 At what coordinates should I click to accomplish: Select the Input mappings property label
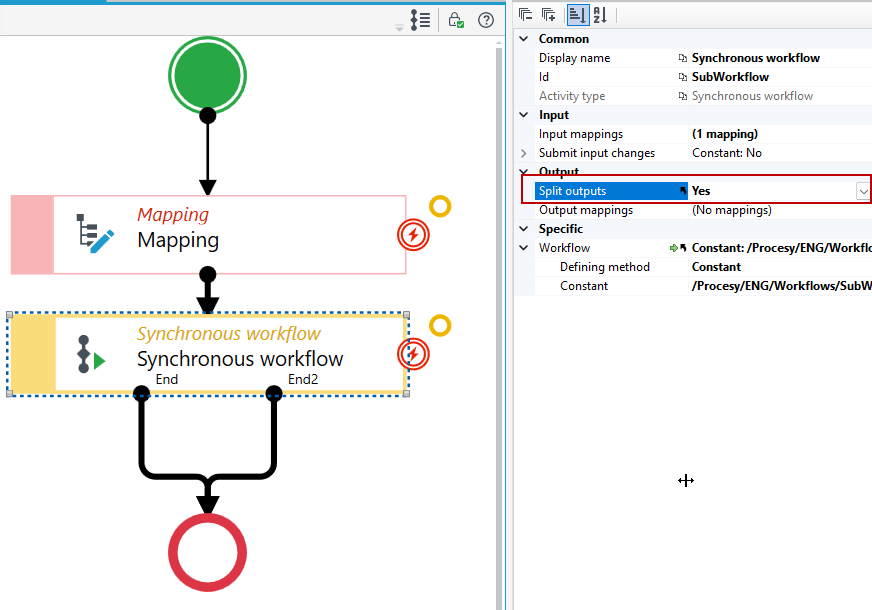coord(581,134)
